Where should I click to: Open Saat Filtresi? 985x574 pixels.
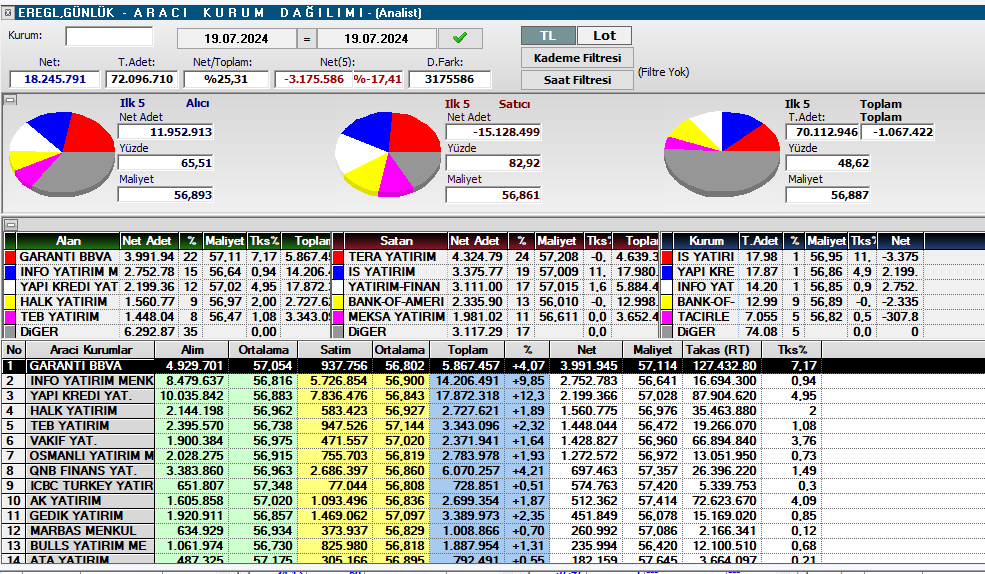tap(577, 80)
